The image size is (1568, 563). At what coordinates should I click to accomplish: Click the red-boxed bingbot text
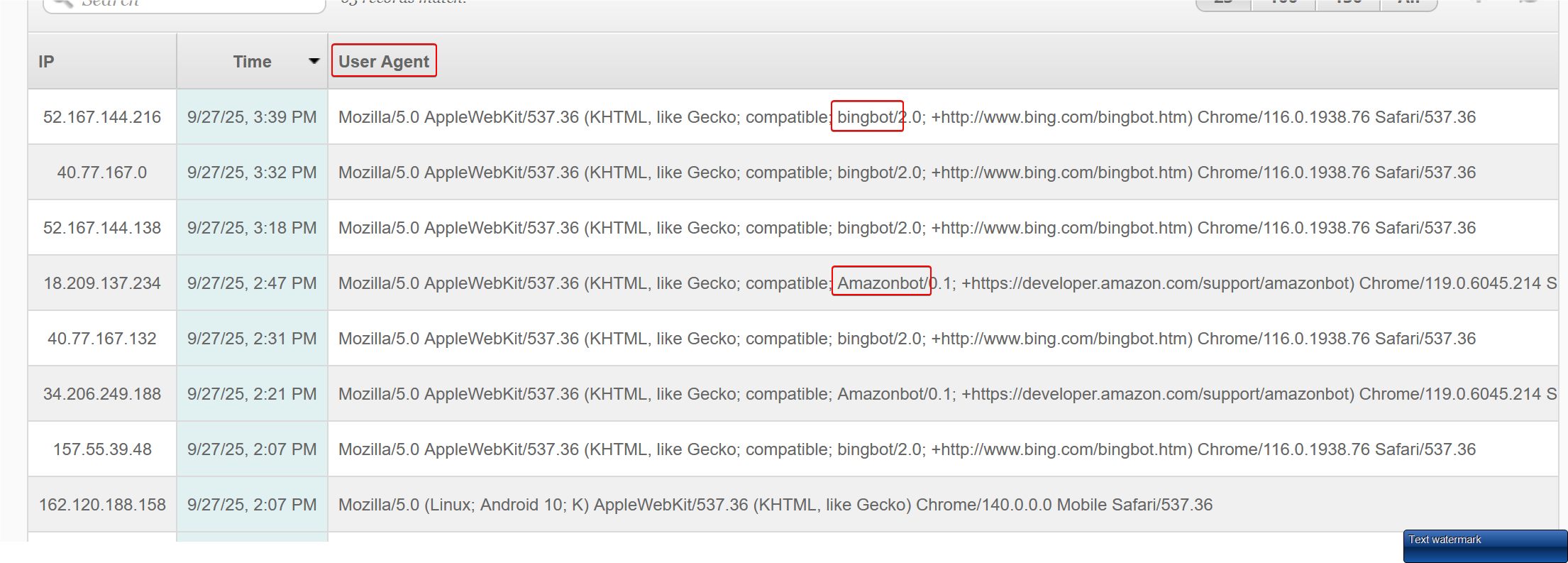[x=867, y=117]
